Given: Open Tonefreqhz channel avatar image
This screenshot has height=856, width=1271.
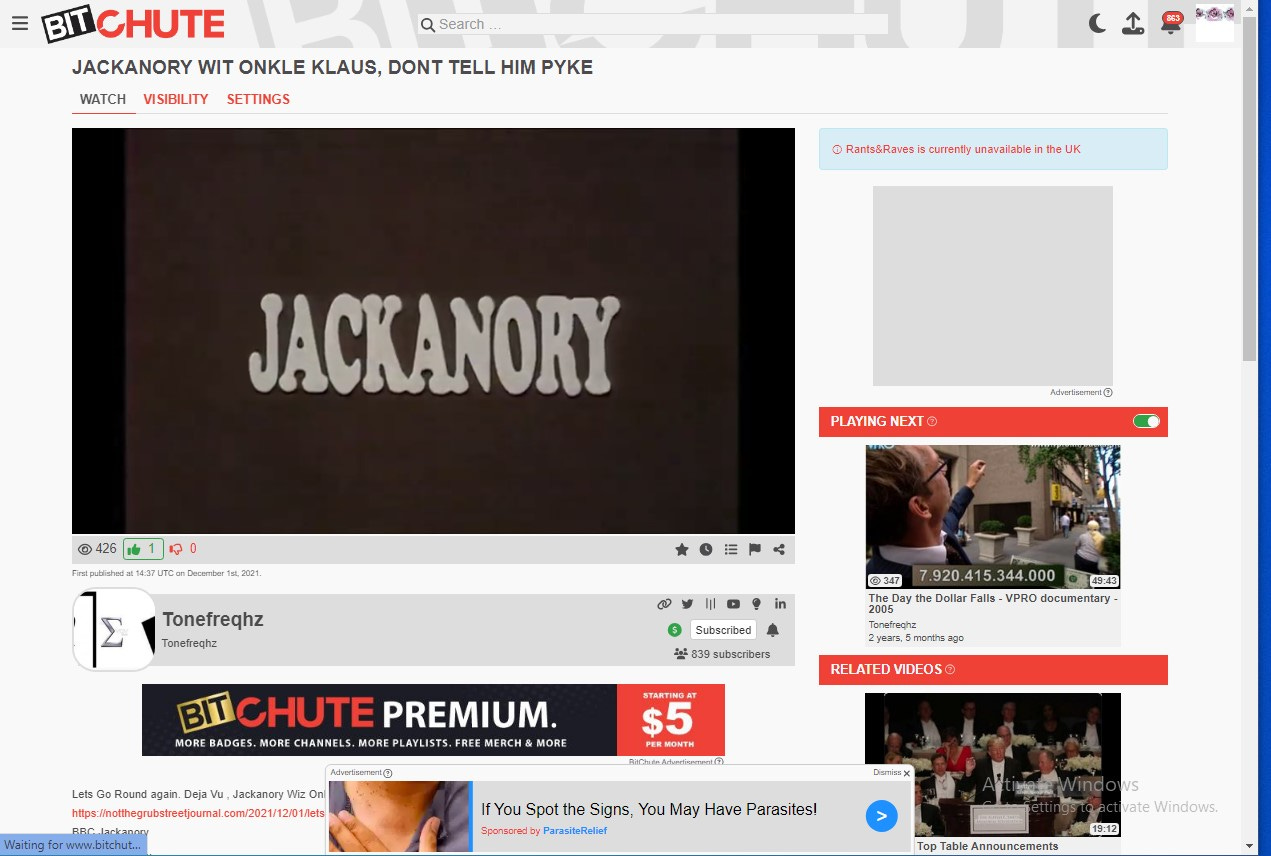Looking at the screenshot, I should tap(114, 630).
